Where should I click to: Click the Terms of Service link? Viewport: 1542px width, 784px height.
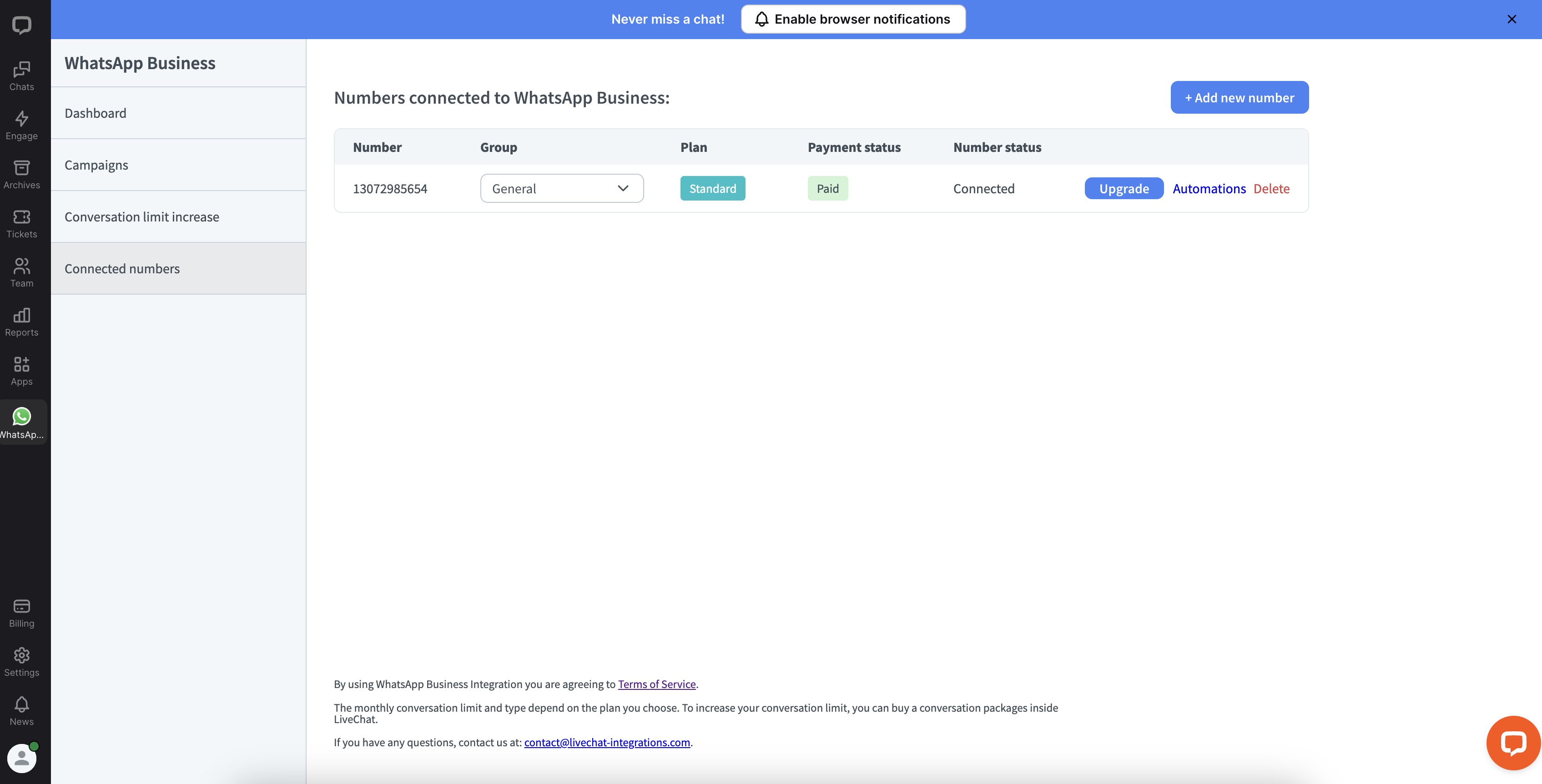coord(656,683)
